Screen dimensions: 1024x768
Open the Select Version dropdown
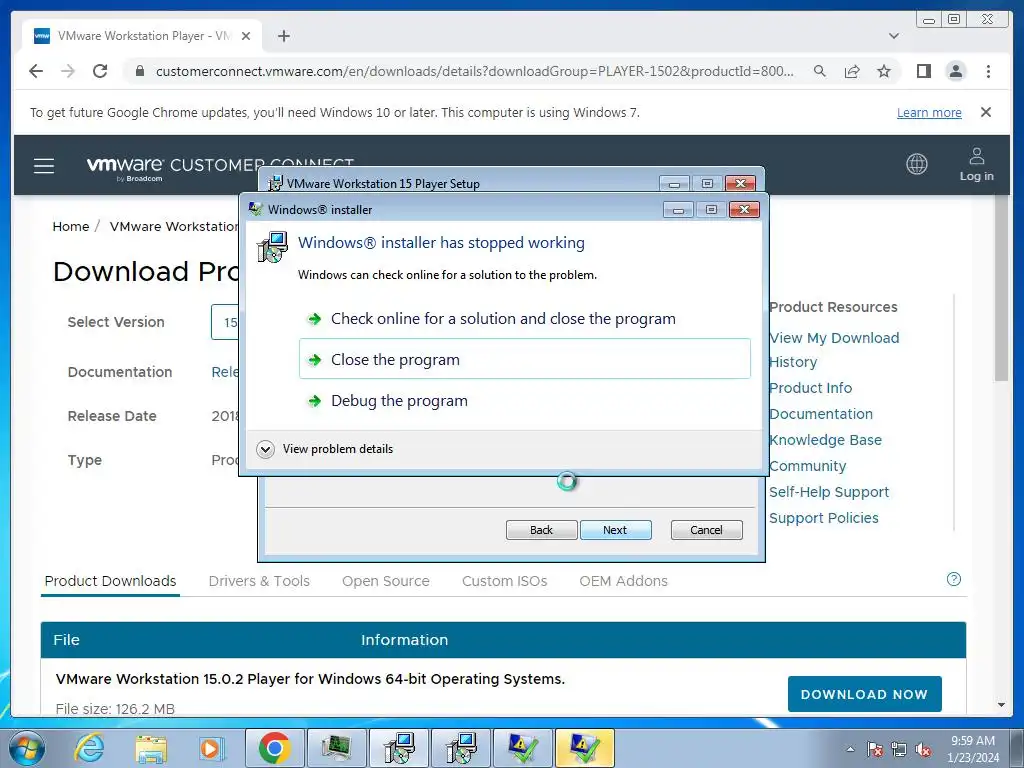click(x=225, y=322)
